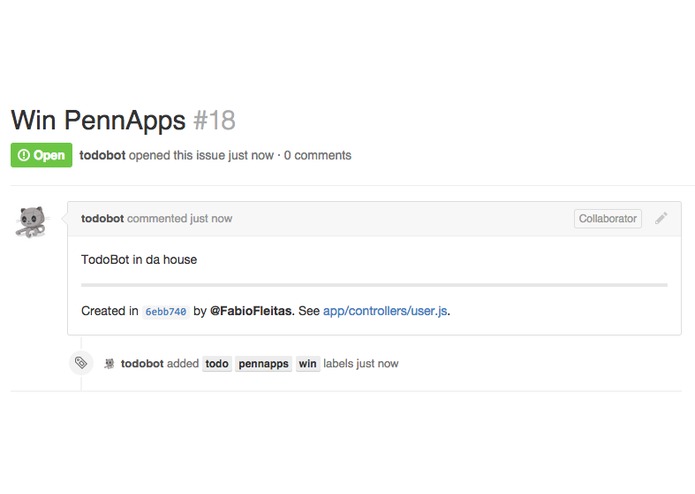Click comment text 'TodoBot in da house'
Image resolution: width=695 pixels, height=494 pixels.
pyautogui.click(x=139, y=260)
